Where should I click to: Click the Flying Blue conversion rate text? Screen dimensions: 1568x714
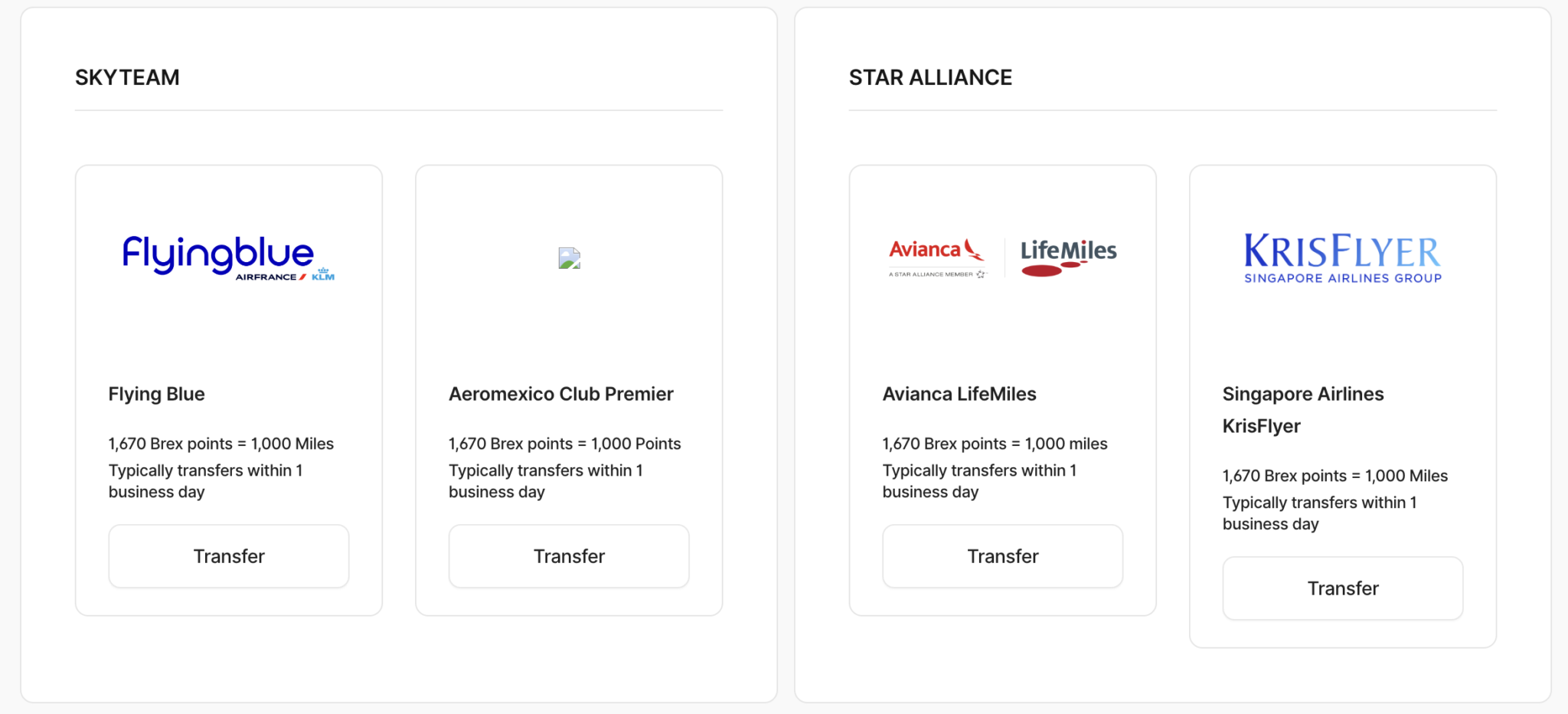221,444
